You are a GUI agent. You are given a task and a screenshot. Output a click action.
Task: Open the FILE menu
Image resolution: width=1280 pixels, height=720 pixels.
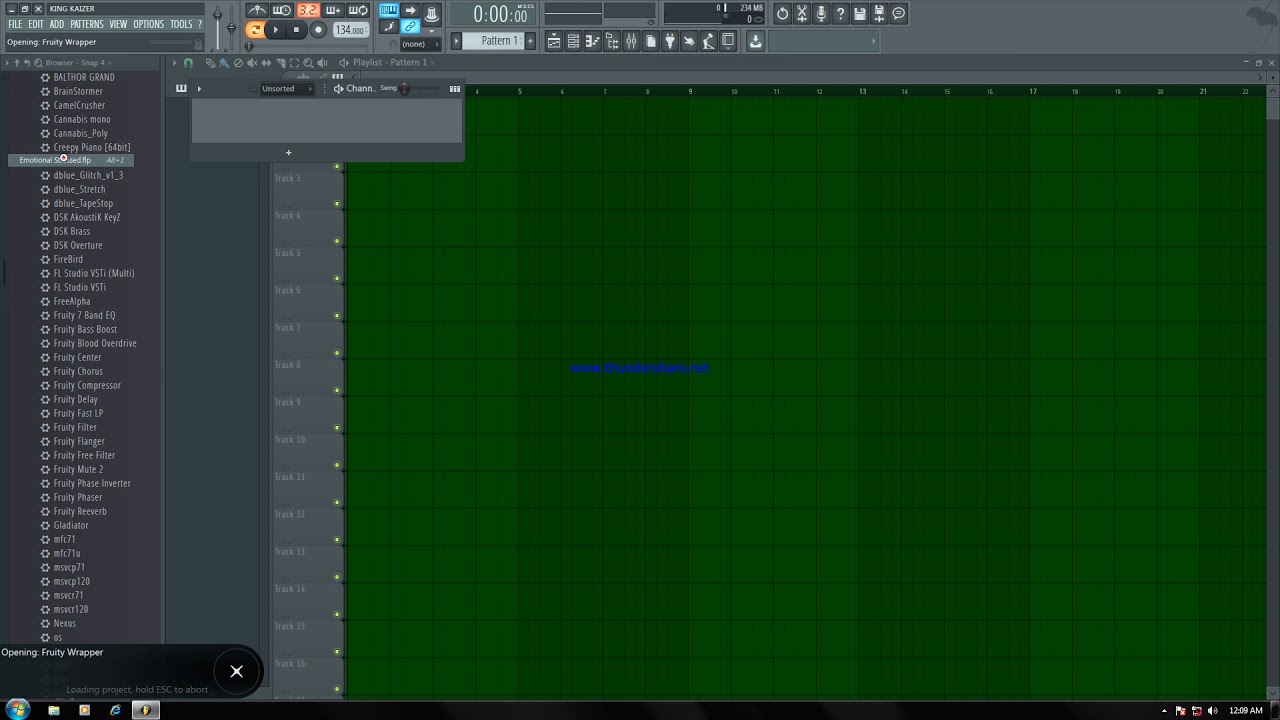(15, 24)
